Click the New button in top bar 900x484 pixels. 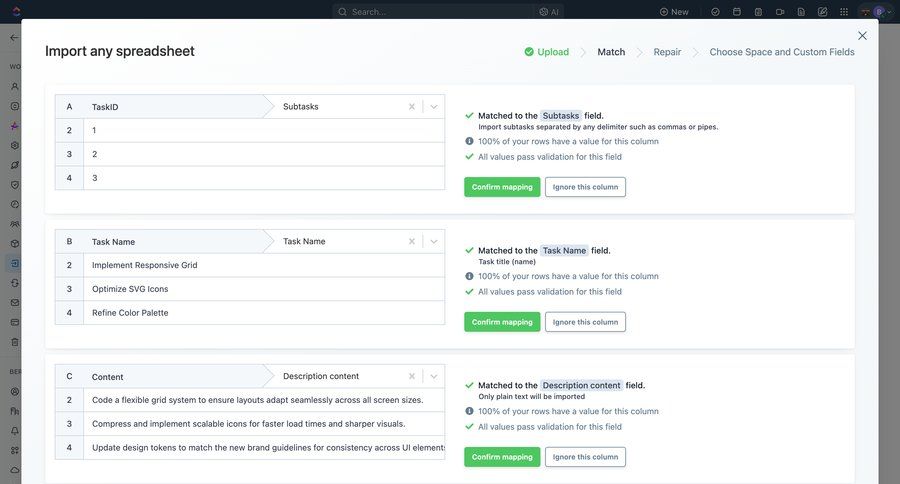click(x=674, y=11)
